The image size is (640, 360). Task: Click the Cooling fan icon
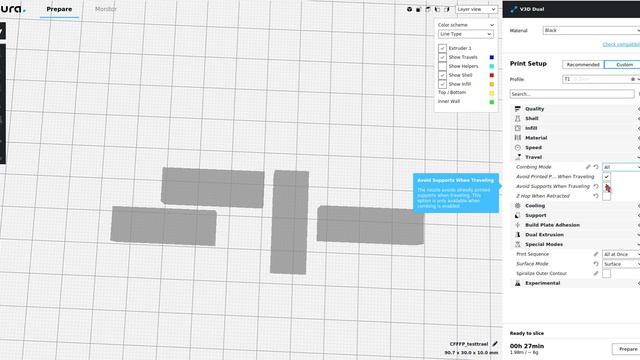pyautogui.click(x=518, y=206)
